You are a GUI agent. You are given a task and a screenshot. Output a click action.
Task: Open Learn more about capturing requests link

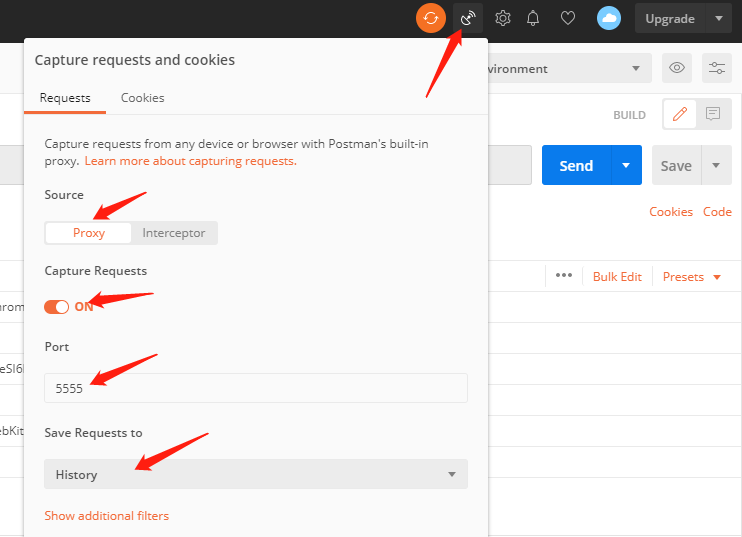pos(191,161)
